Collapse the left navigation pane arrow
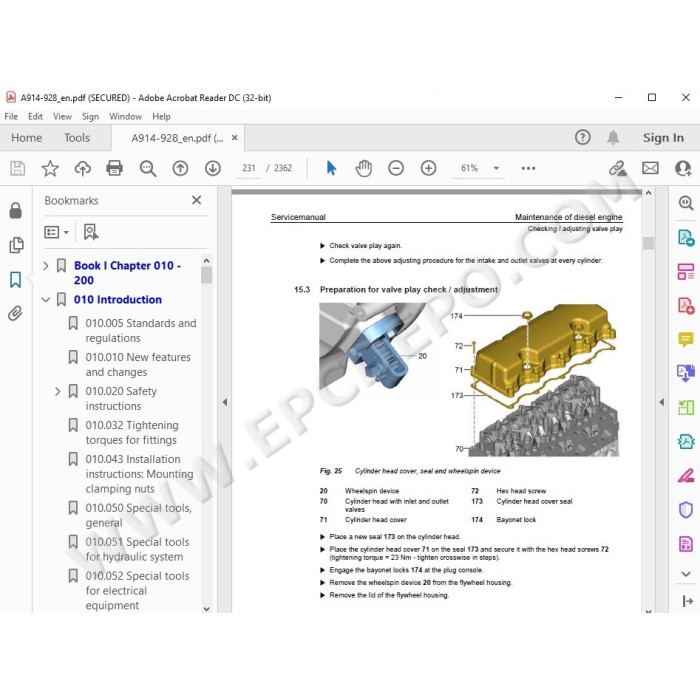700x700 pixels. pyautogui.click(x=225, y=402)
